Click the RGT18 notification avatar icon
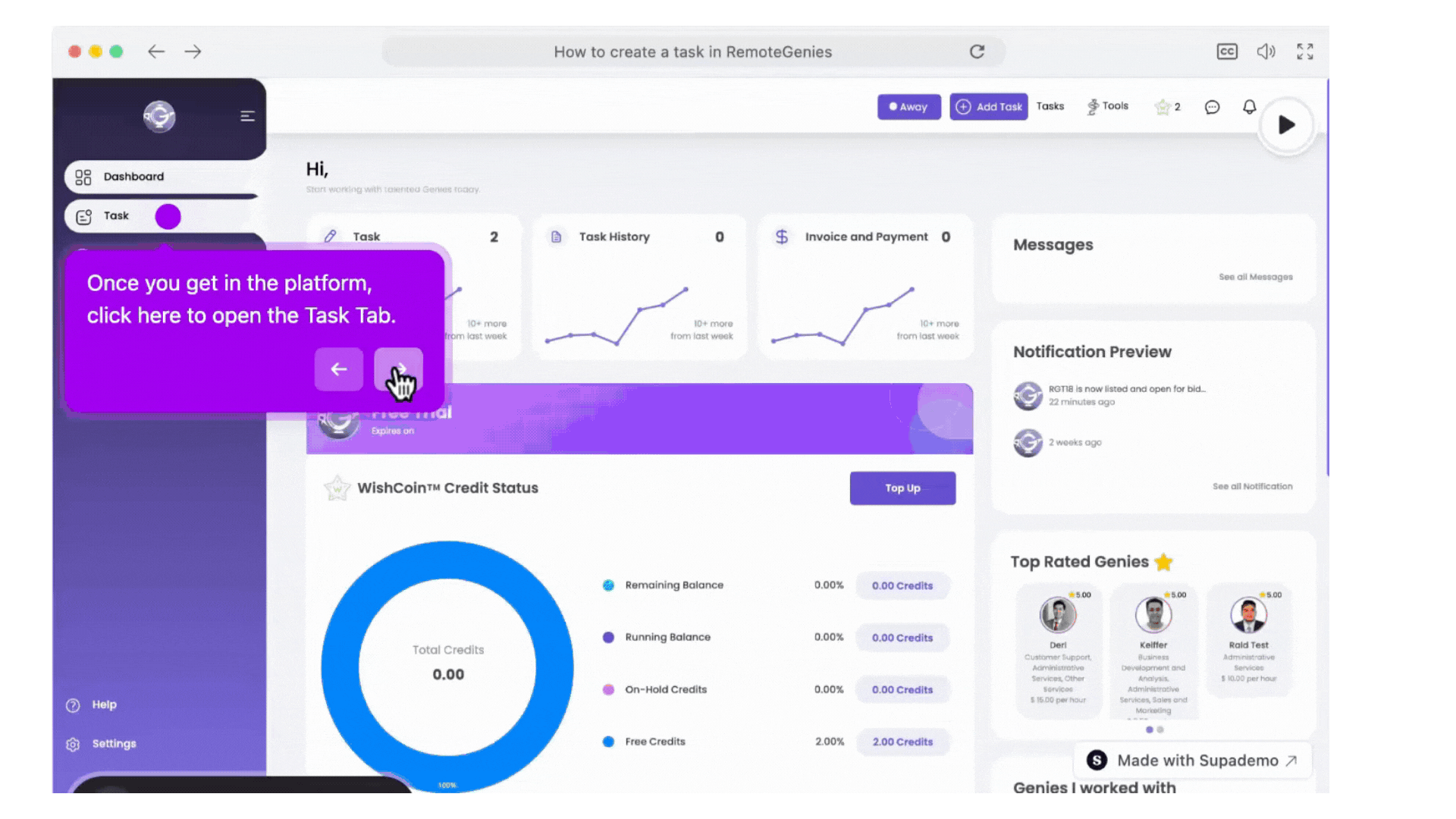The width and height of the screenshot is (1456, 819). point(1028,395)
